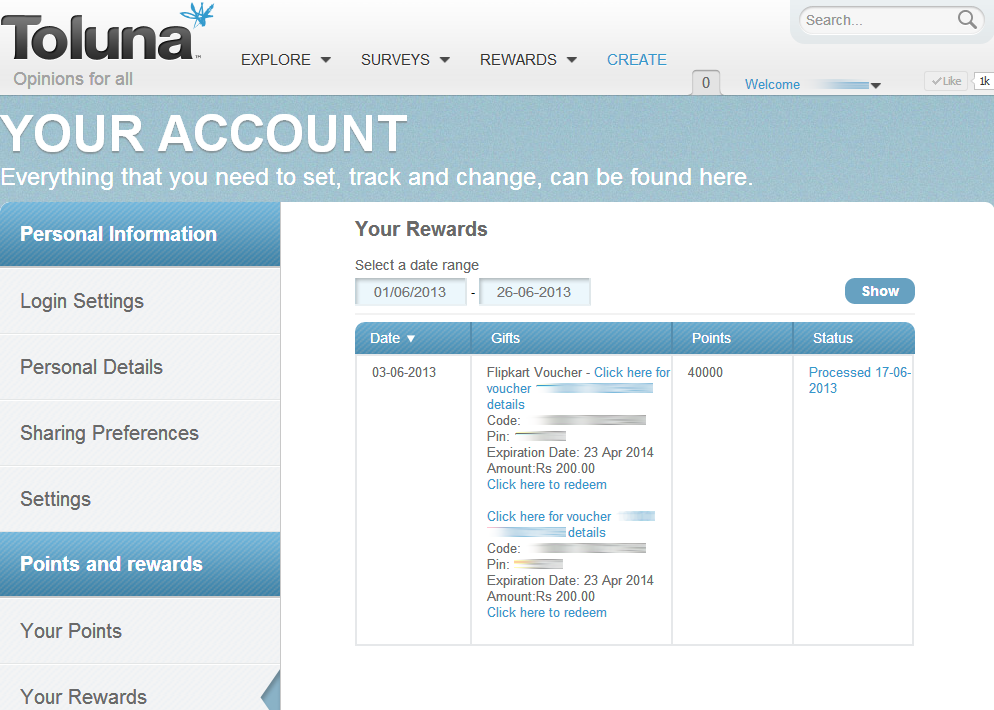The width and height of the screenshot is (994, 710).
Task: Click the first 'Click here to redeem' link
Action: (x=546, y=484)
